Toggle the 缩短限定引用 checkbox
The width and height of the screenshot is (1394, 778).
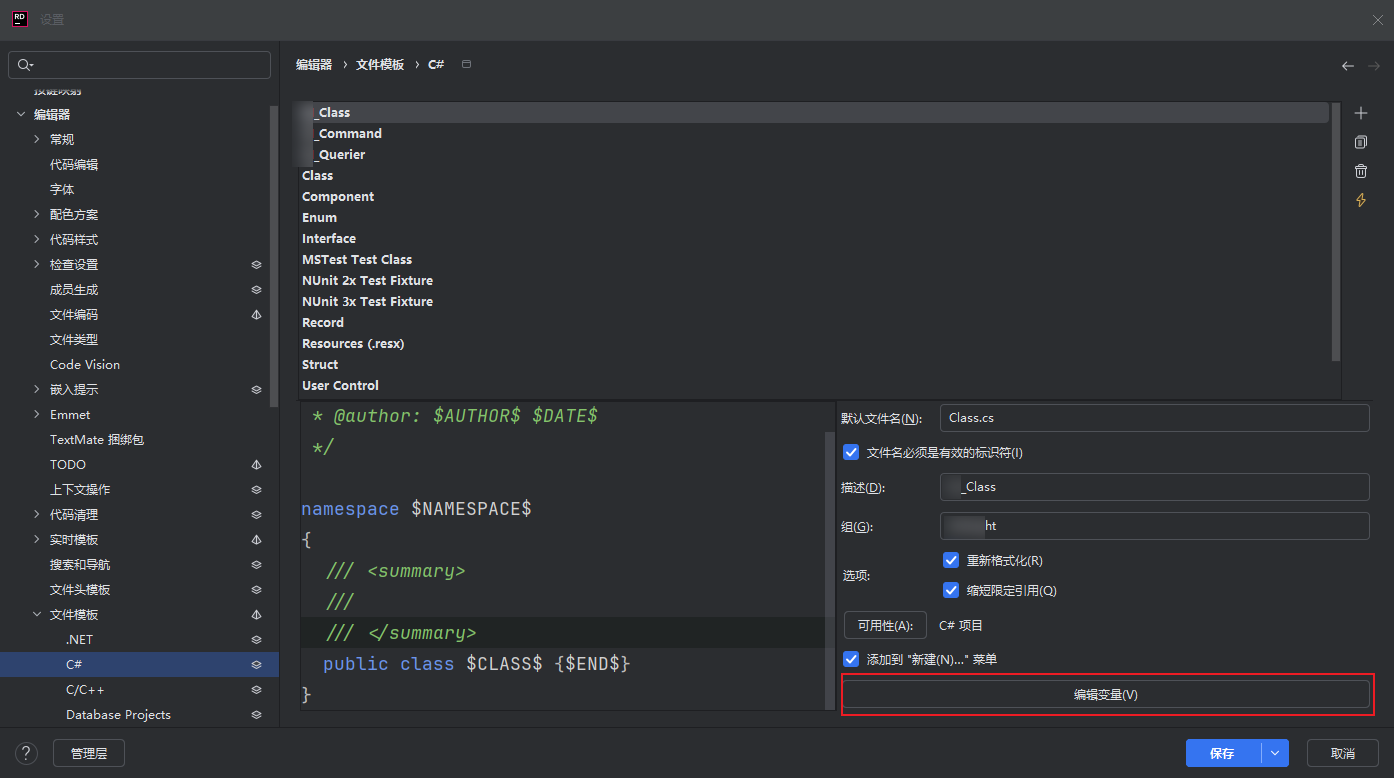coord(951,590)
